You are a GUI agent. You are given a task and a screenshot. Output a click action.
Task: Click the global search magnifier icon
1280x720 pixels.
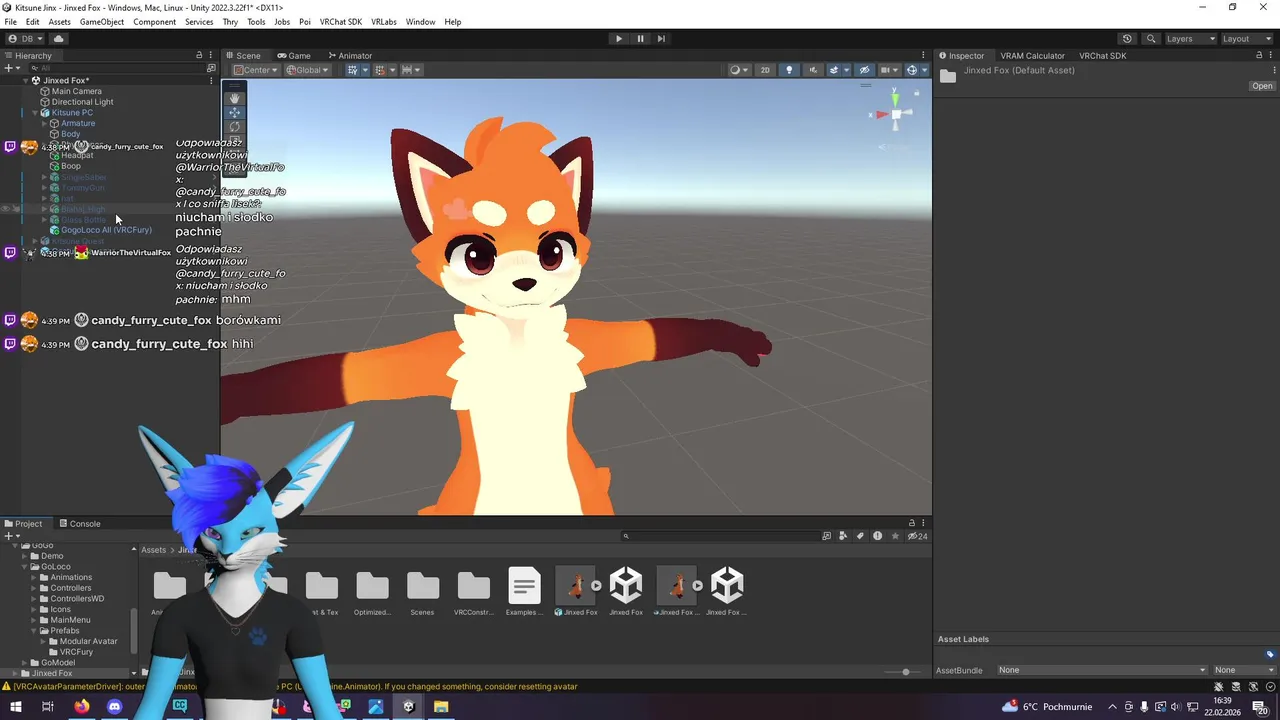1152,39
